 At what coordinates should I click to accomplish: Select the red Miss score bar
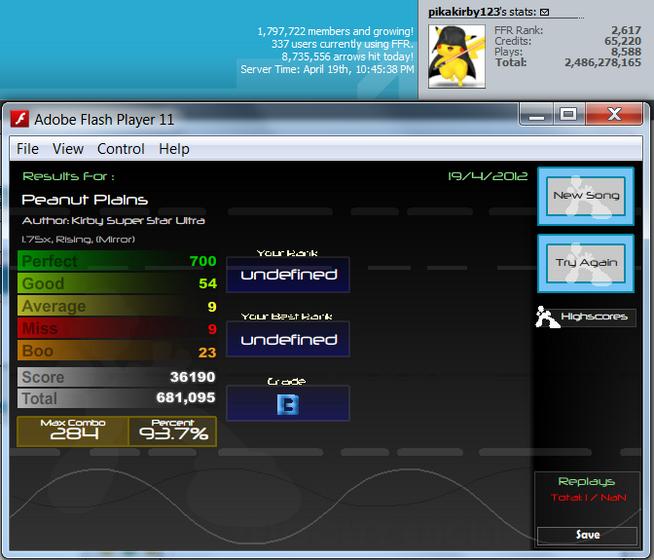(x=117, y=329)
